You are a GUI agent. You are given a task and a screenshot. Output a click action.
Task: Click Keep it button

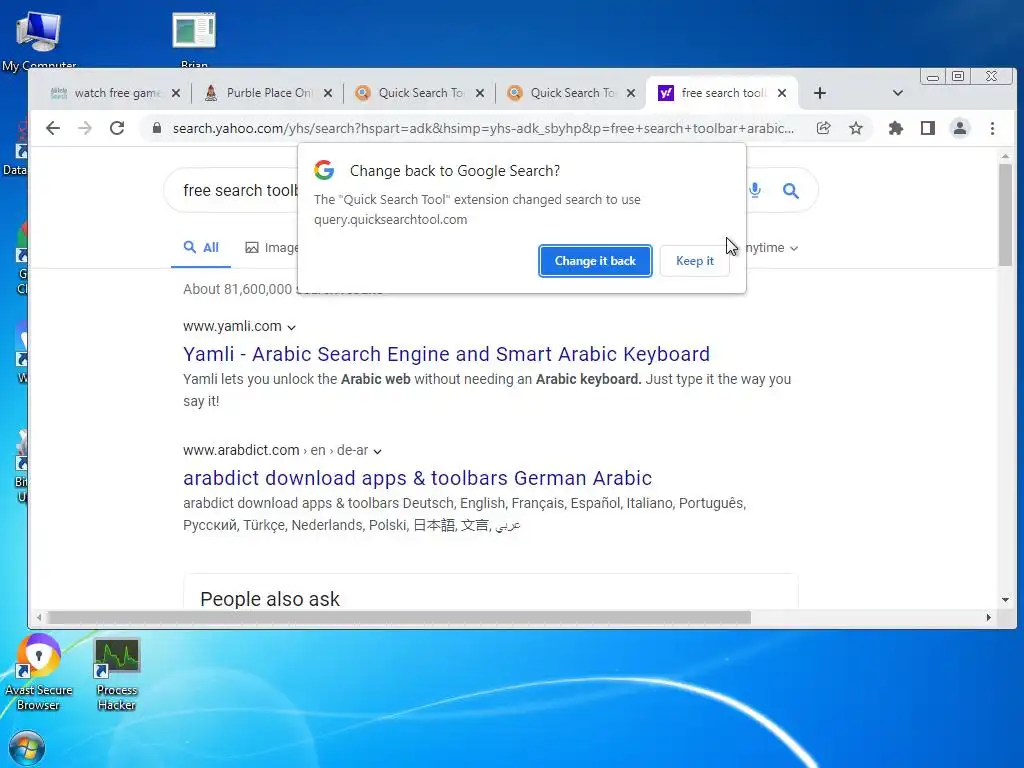(x=694, y=261)
